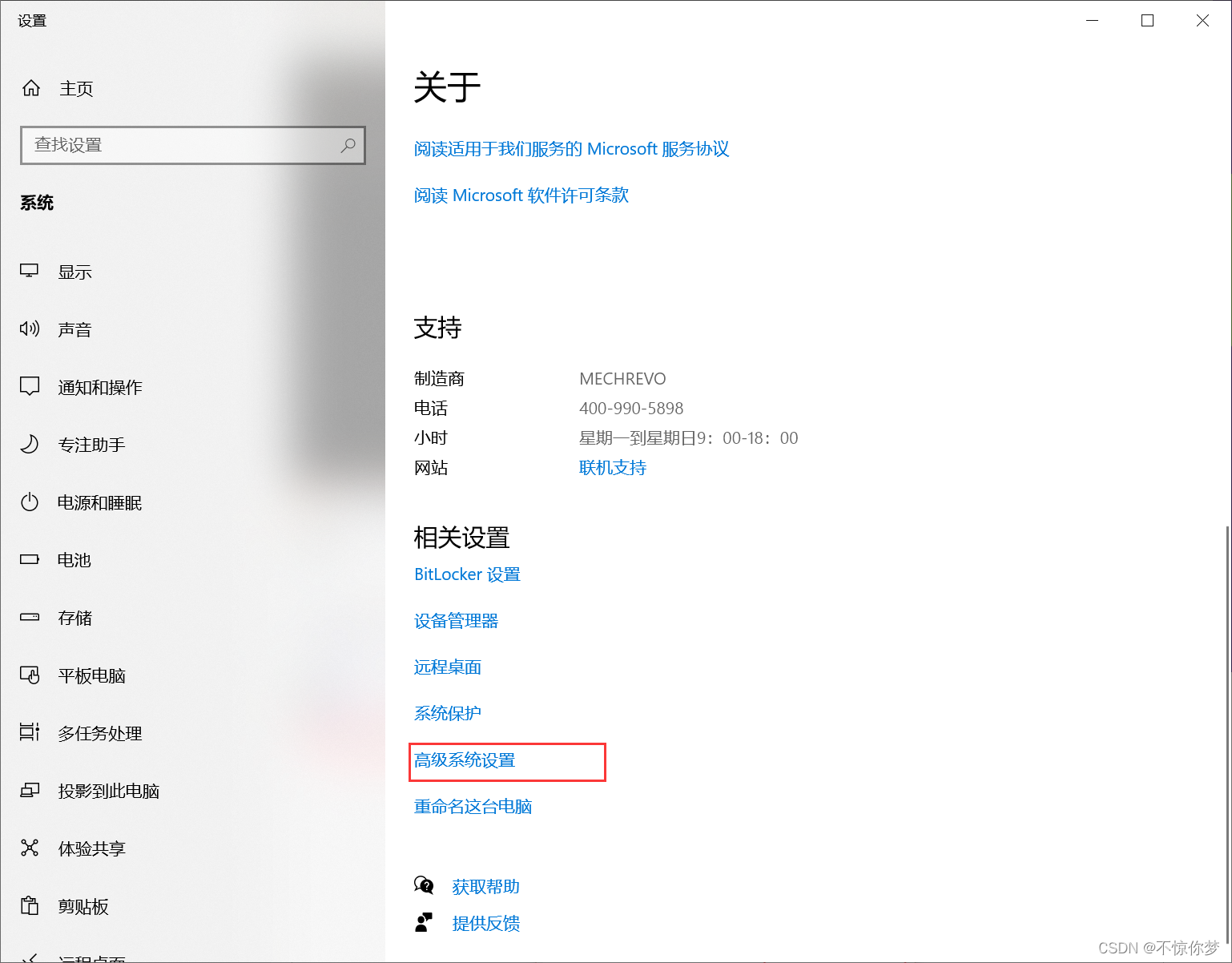Click the phone number 400-990-5898
The image size is (1232, 963).
tap(631, 409)
